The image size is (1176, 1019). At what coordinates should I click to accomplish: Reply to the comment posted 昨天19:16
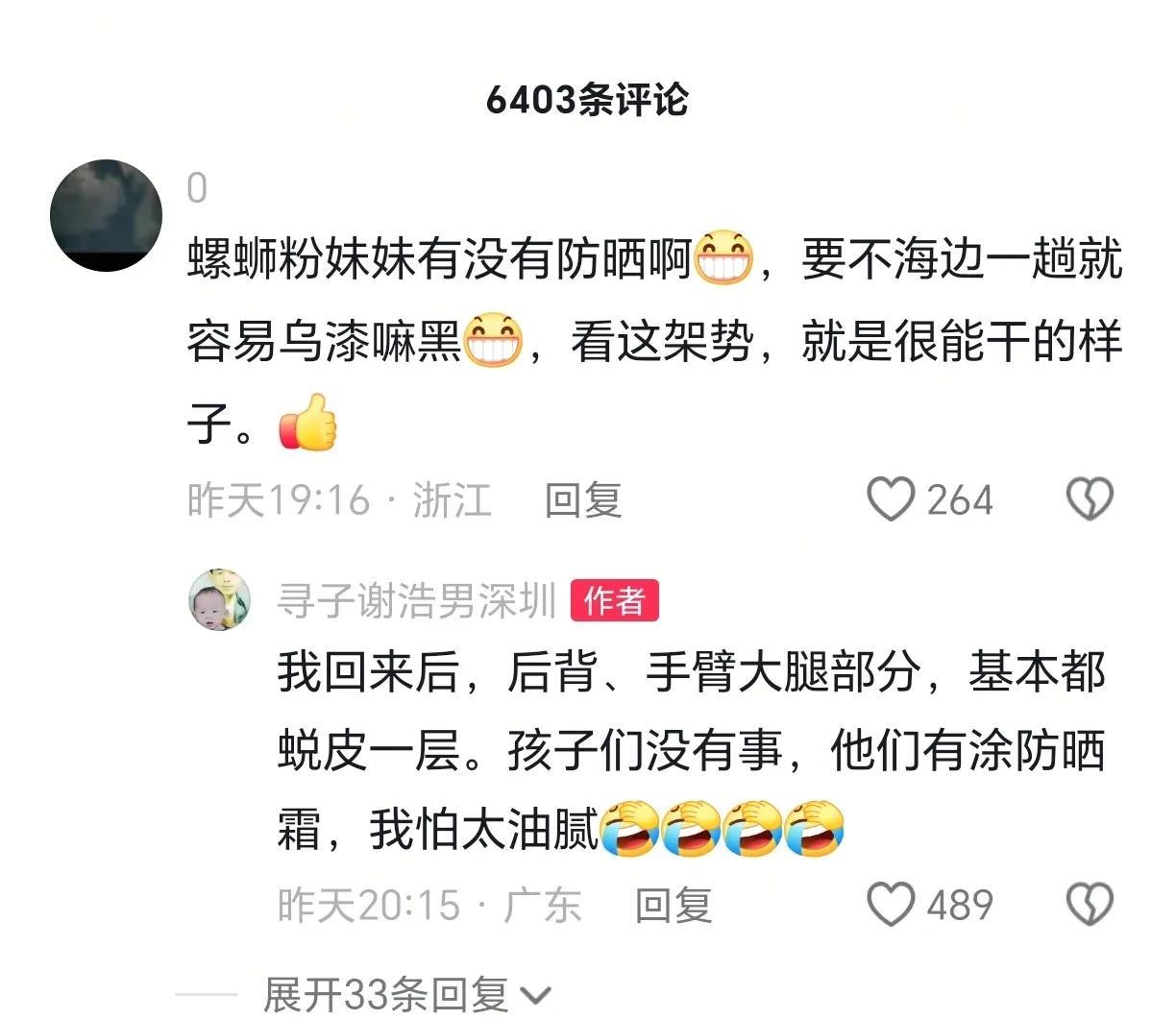tap(583, 500)
